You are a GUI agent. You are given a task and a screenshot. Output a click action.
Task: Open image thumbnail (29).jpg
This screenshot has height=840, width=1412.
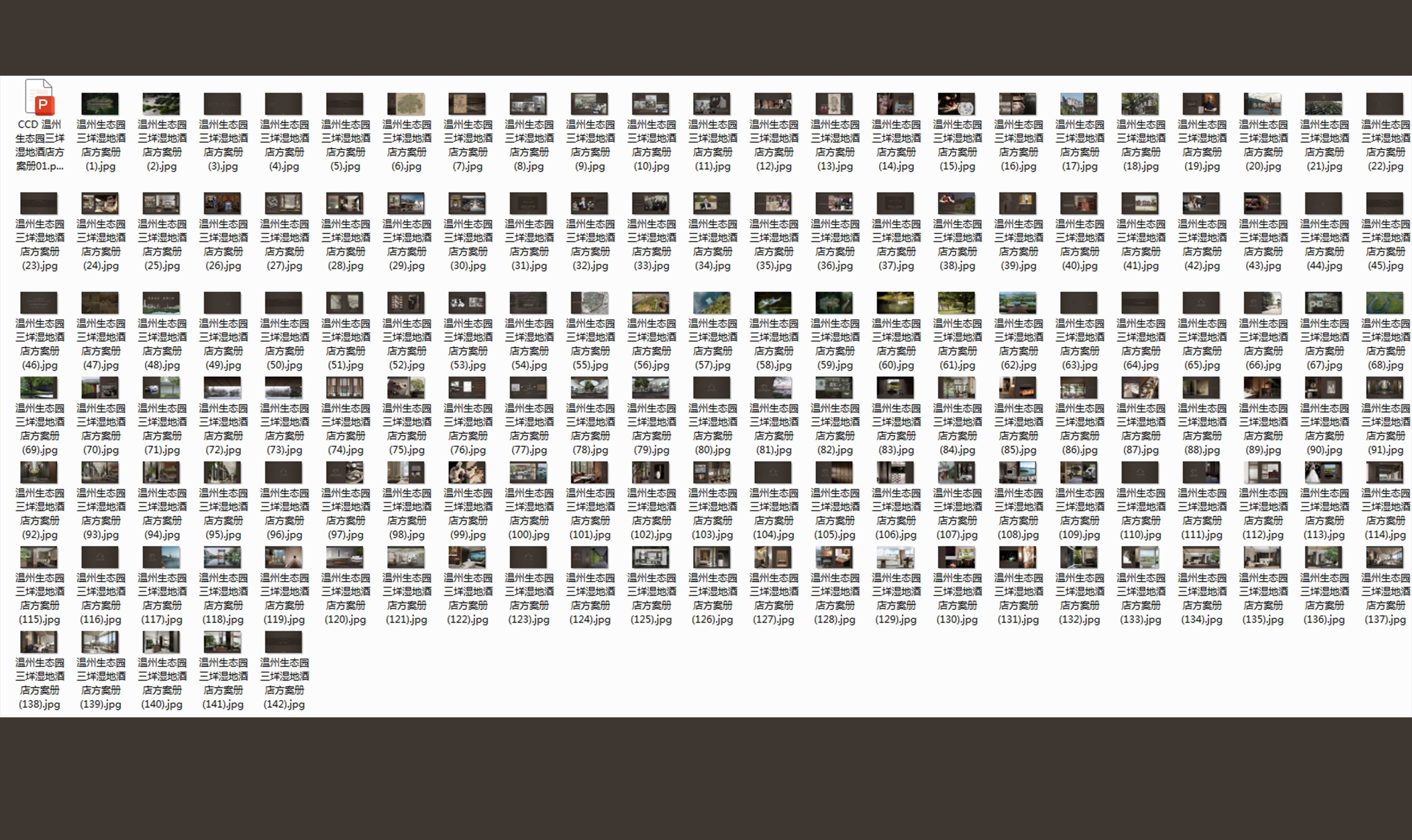[x=406, y=204]
